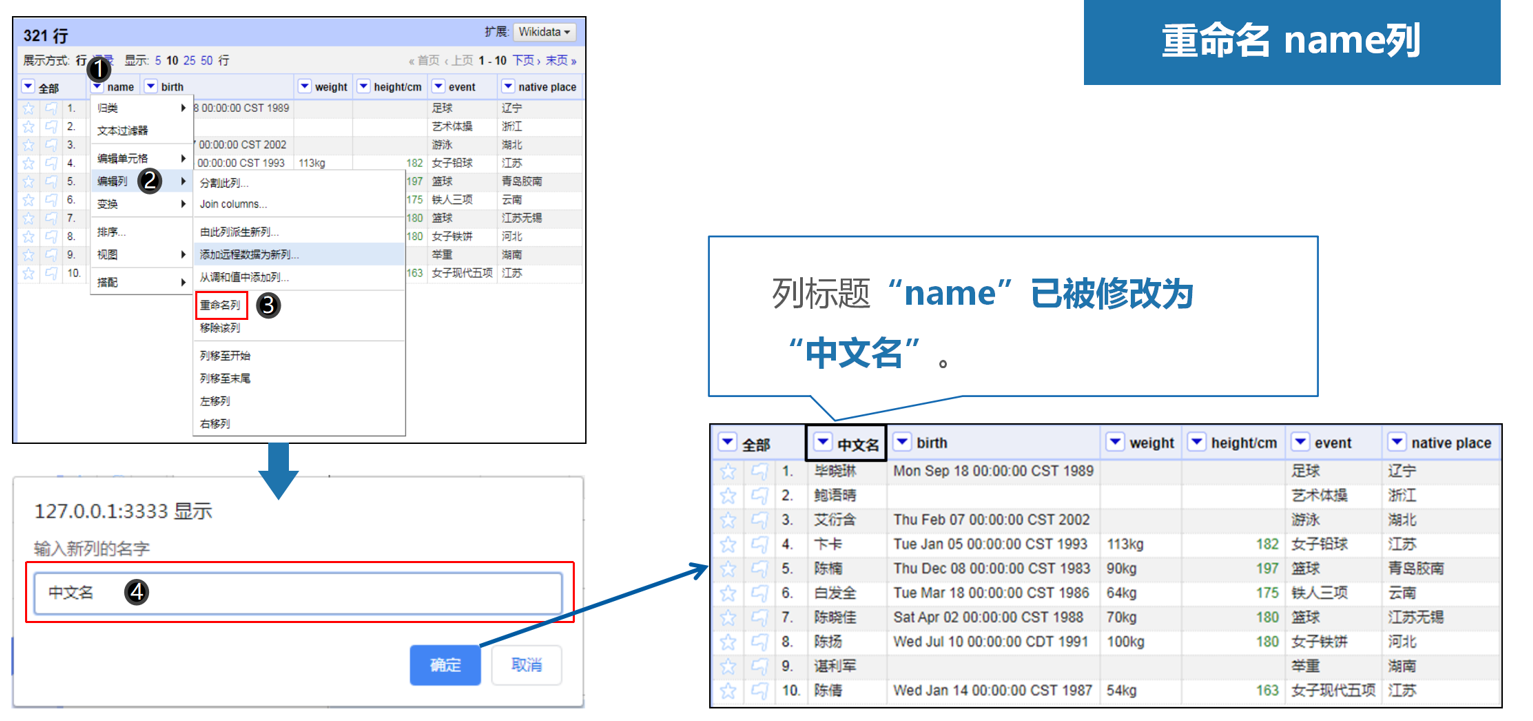Star row 4 卞卡 in the 中文名 table

tap(728, 544)
